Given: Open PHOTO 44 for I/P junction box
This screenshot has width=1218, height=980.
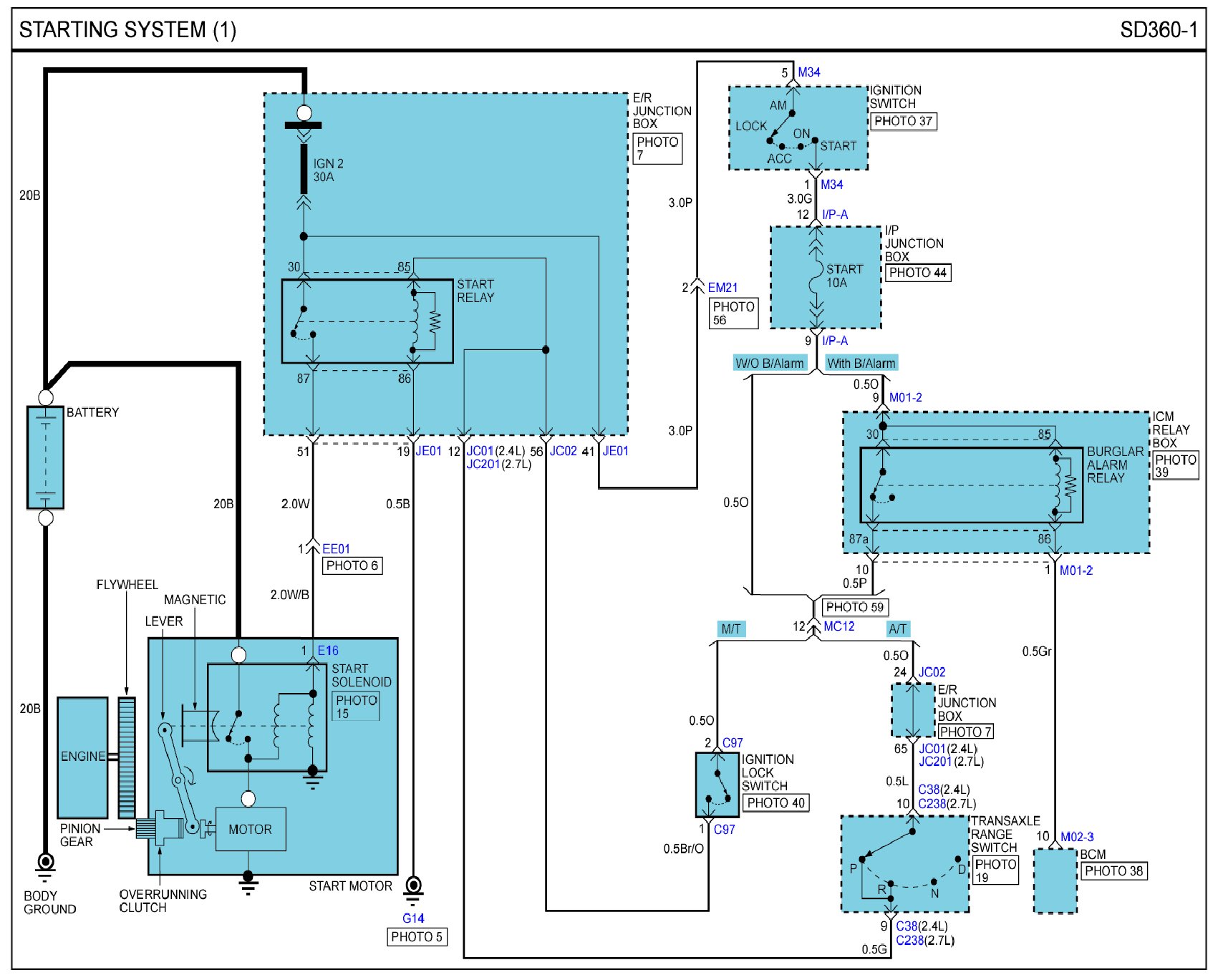Looking at the screenshot, I should tap(917, 273).
